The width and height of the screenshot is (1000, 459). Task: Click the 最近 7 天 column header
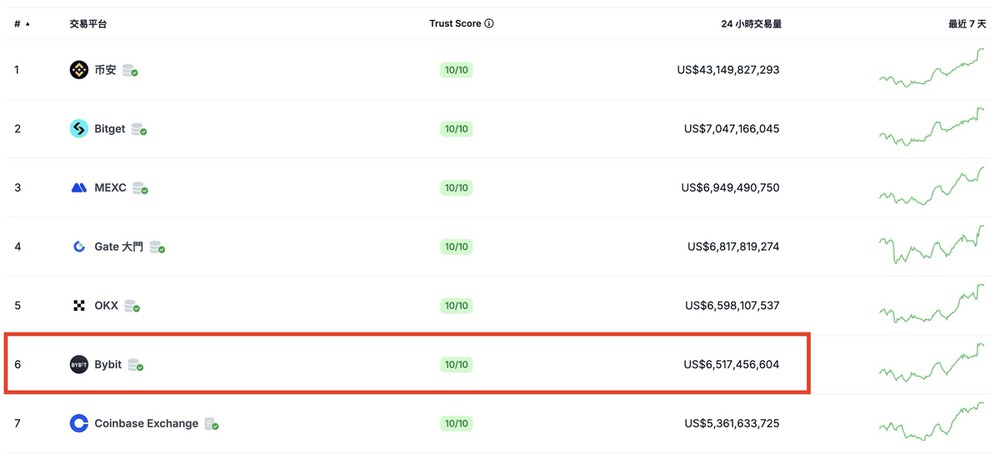[967, 24]
